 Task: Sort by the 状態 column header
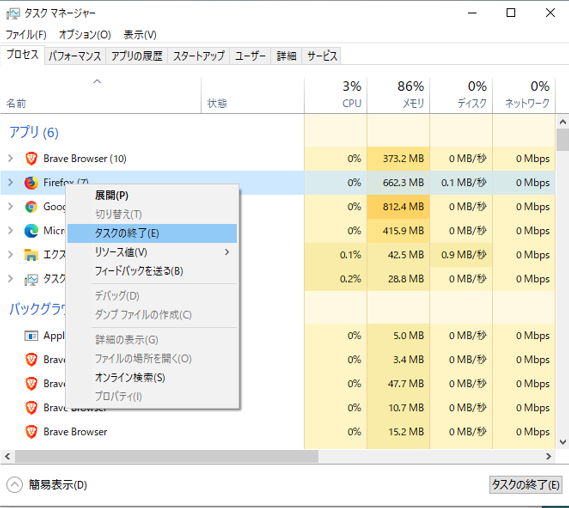[253, 95]
